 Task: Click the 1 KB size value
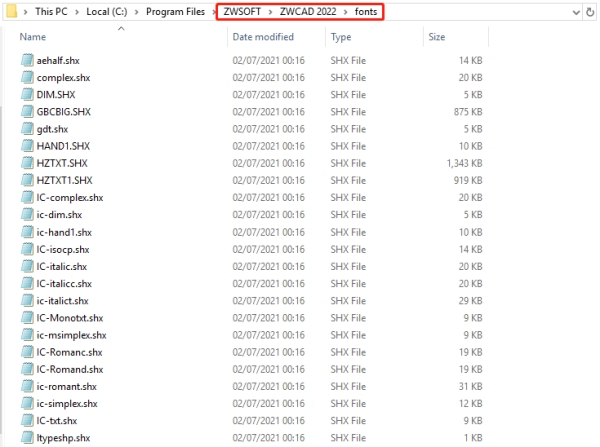click(473, 438)
